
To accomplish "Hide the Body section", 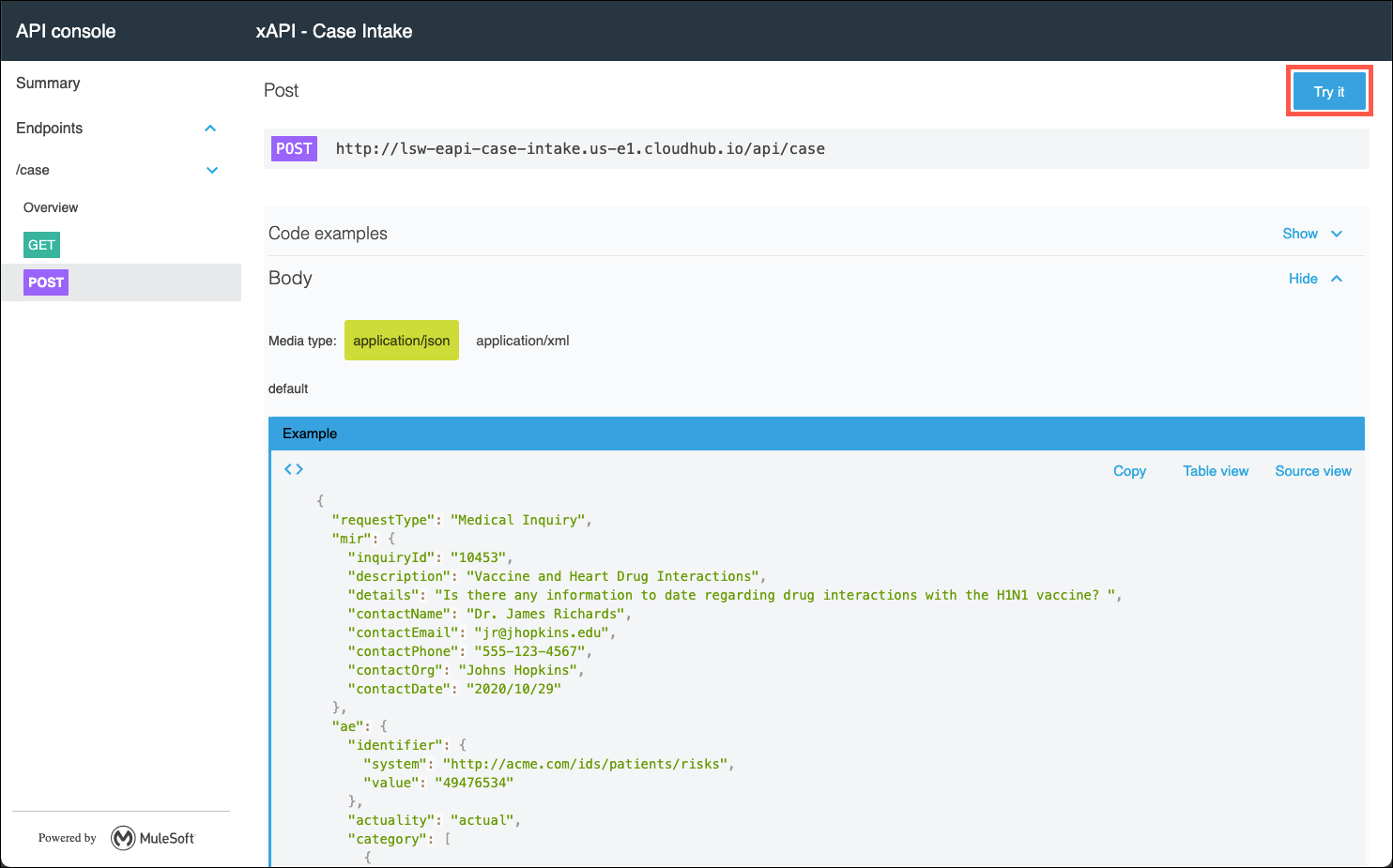I will click(x=1314, y=279).
